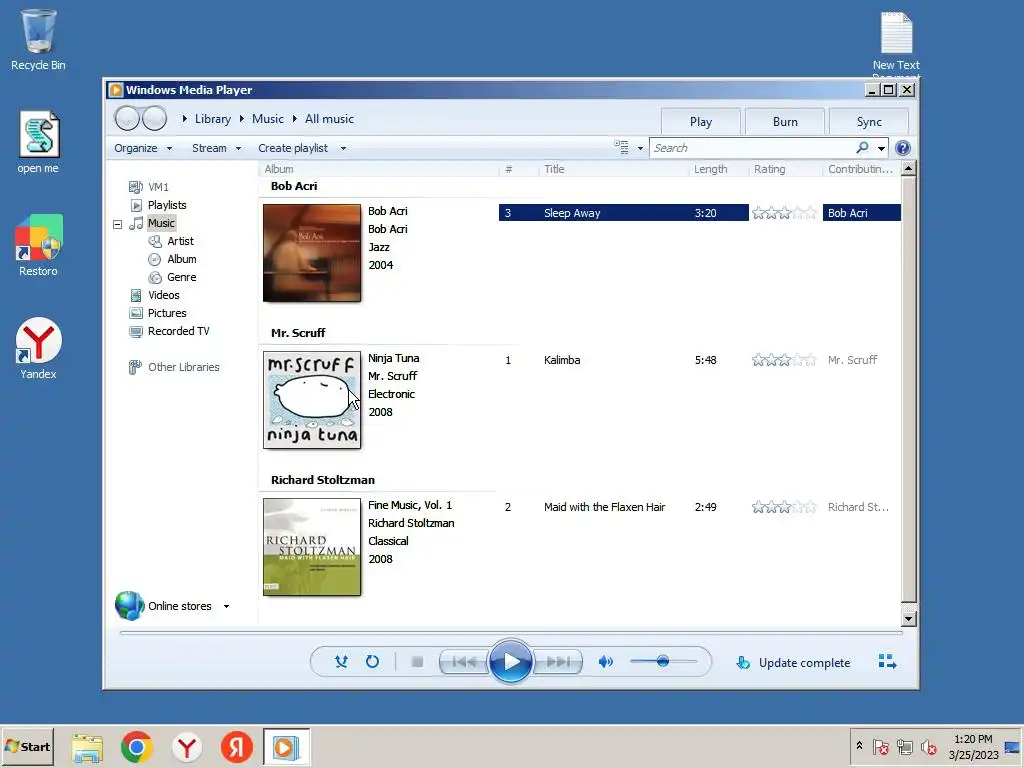The height and width of the screenshot is (768, 1024).
Task: Click the View options icon
Action: point(621,148)
